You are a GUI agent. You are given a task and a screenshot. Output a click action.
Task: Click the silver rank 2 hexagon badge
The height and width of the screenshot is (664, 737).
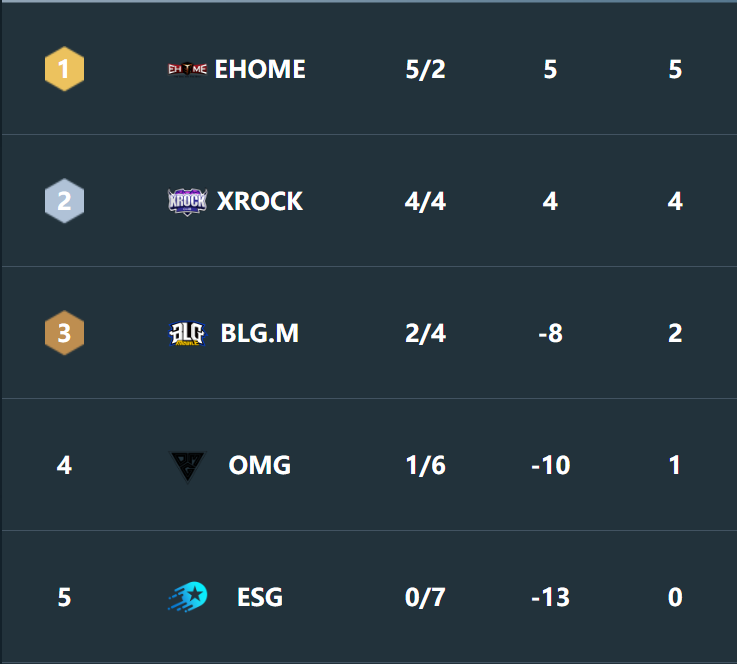pos(64,201)
